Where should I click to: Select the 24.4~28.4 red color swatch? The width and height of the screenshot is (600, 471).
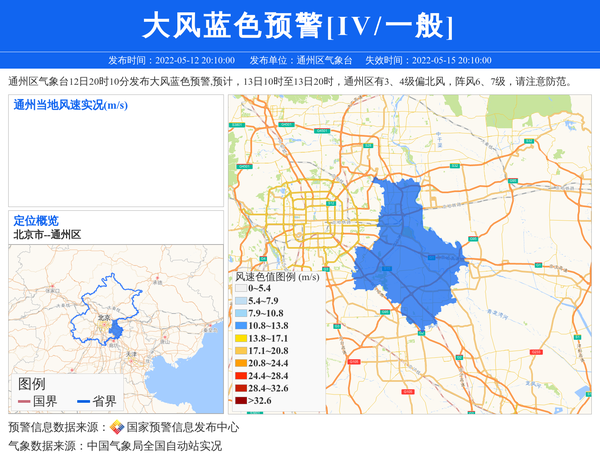[241, 376]
